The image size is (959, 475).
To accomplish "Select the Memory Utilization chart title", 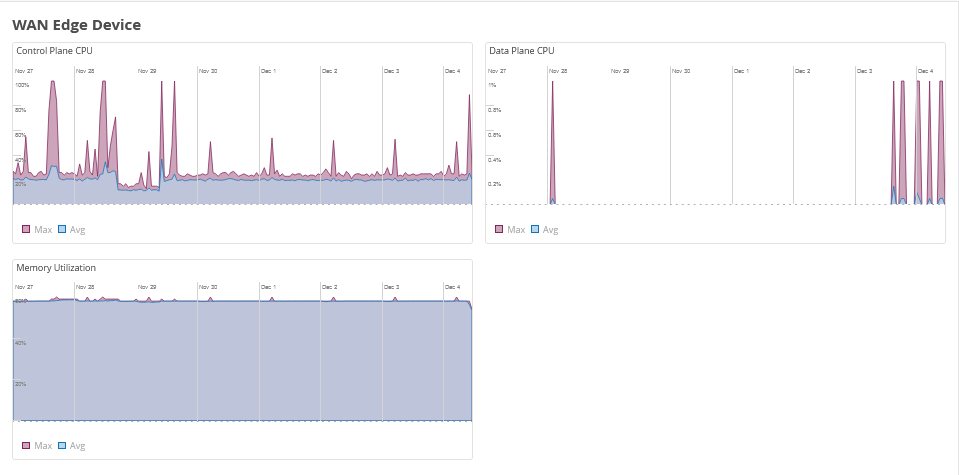I will click(x=56, y=268).
